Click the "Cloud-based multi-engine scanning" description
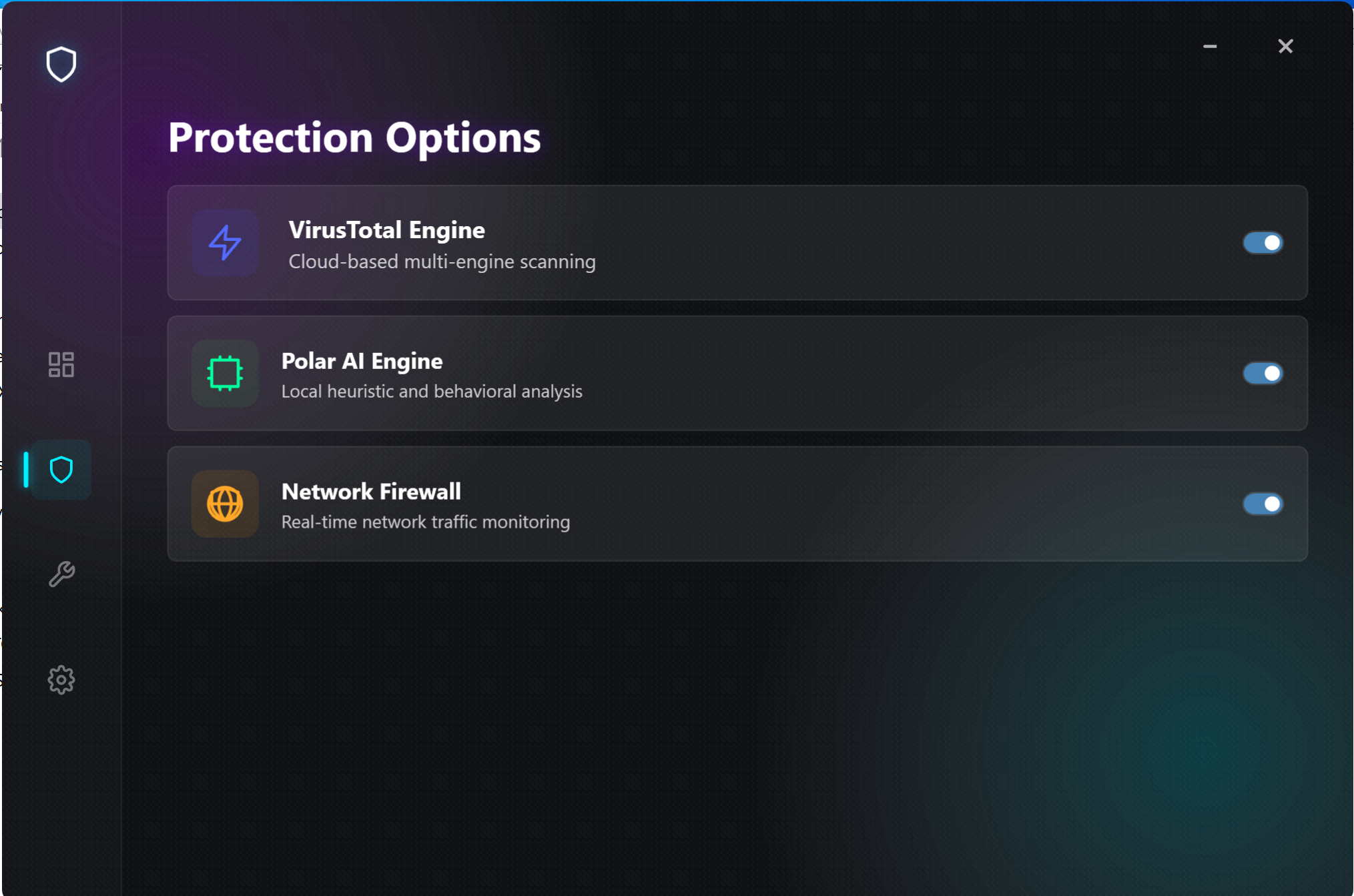Viewport: 1354px width, 896px height. pyautogui.click(x=442, y=262)
